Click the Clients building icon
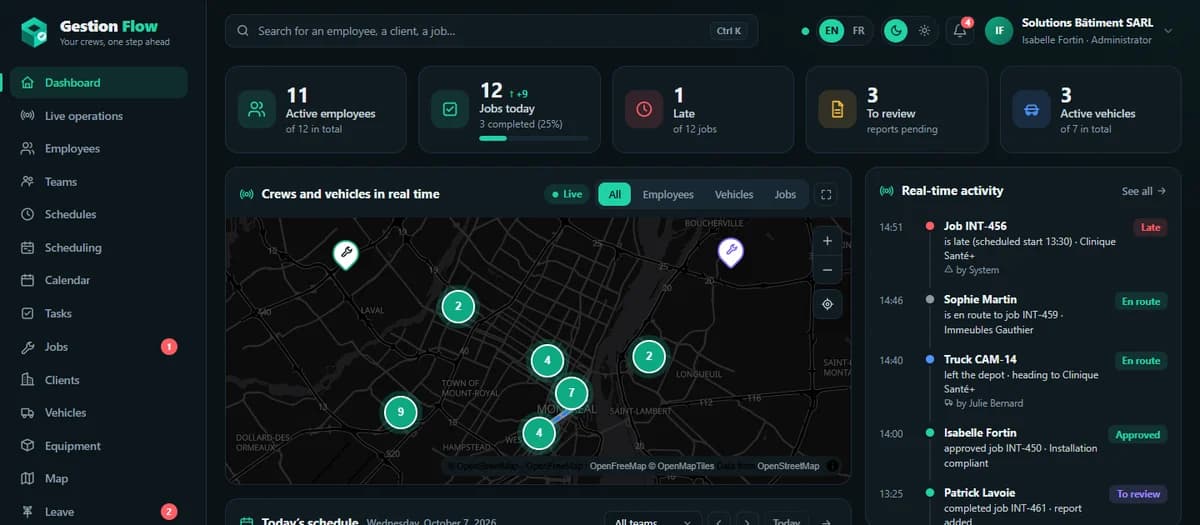This screenshot has height=525, width=1200. (28, 380)
